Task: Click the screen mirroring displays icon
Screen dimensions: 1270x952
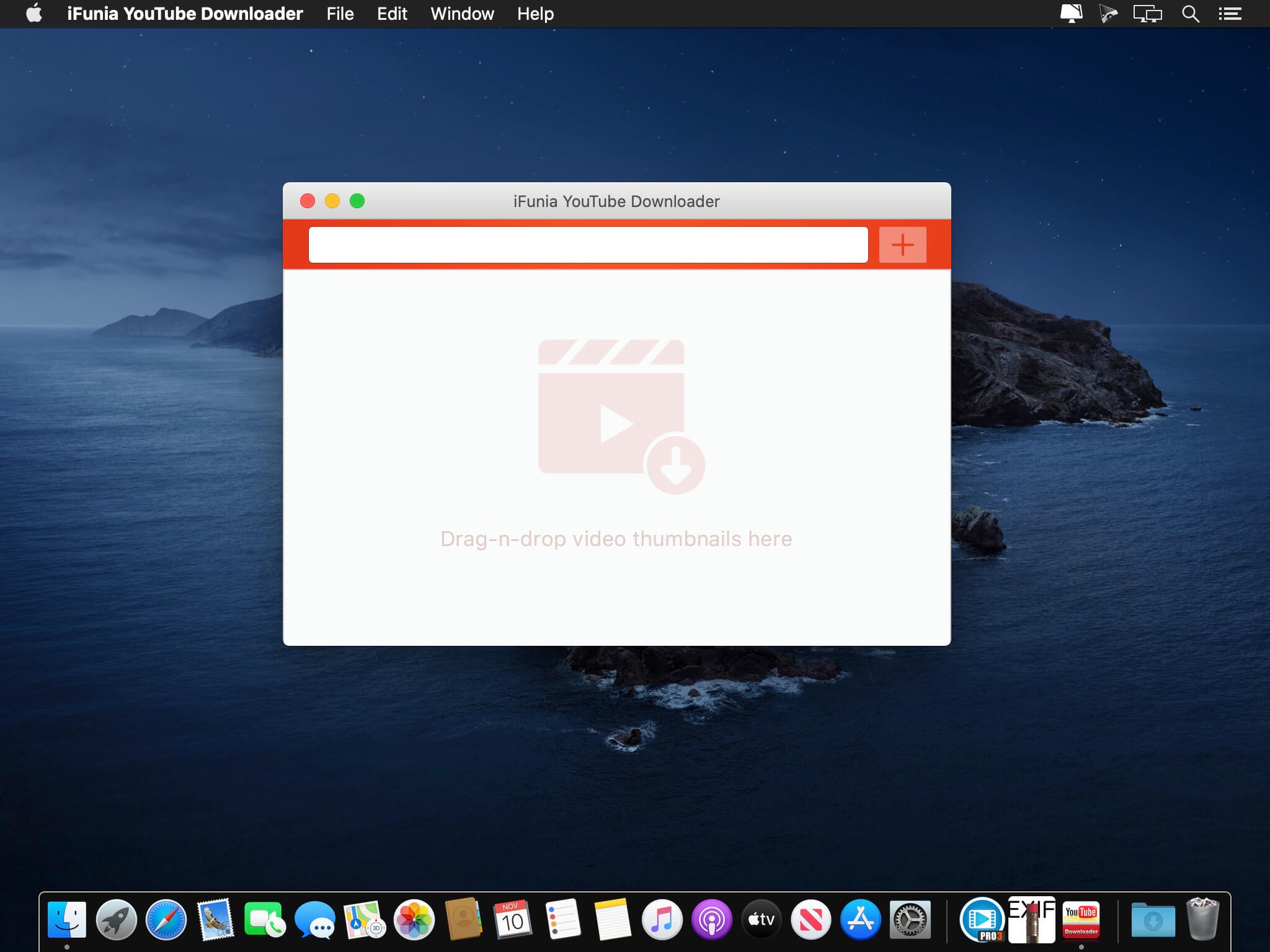Action: coord(1147,14)
